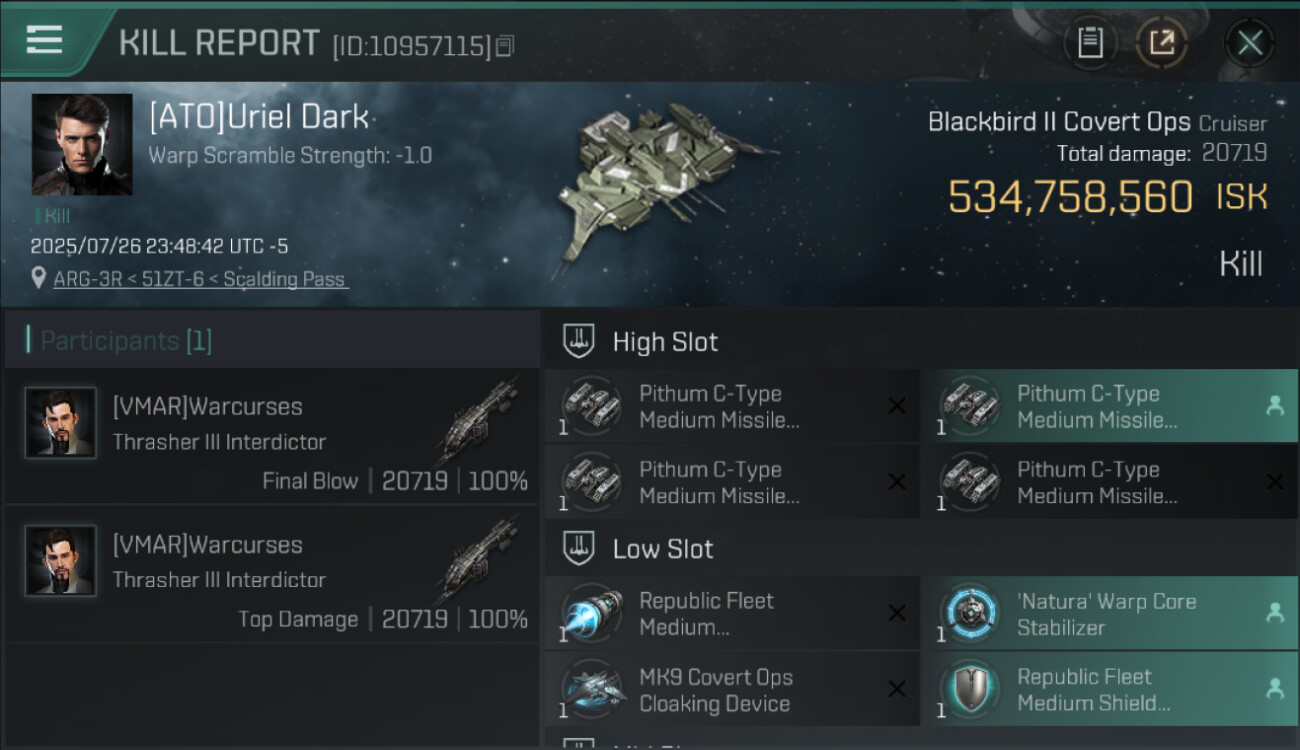Click the share export icon
Viewport: 1300px width, 750px height.
point(1161,43)
